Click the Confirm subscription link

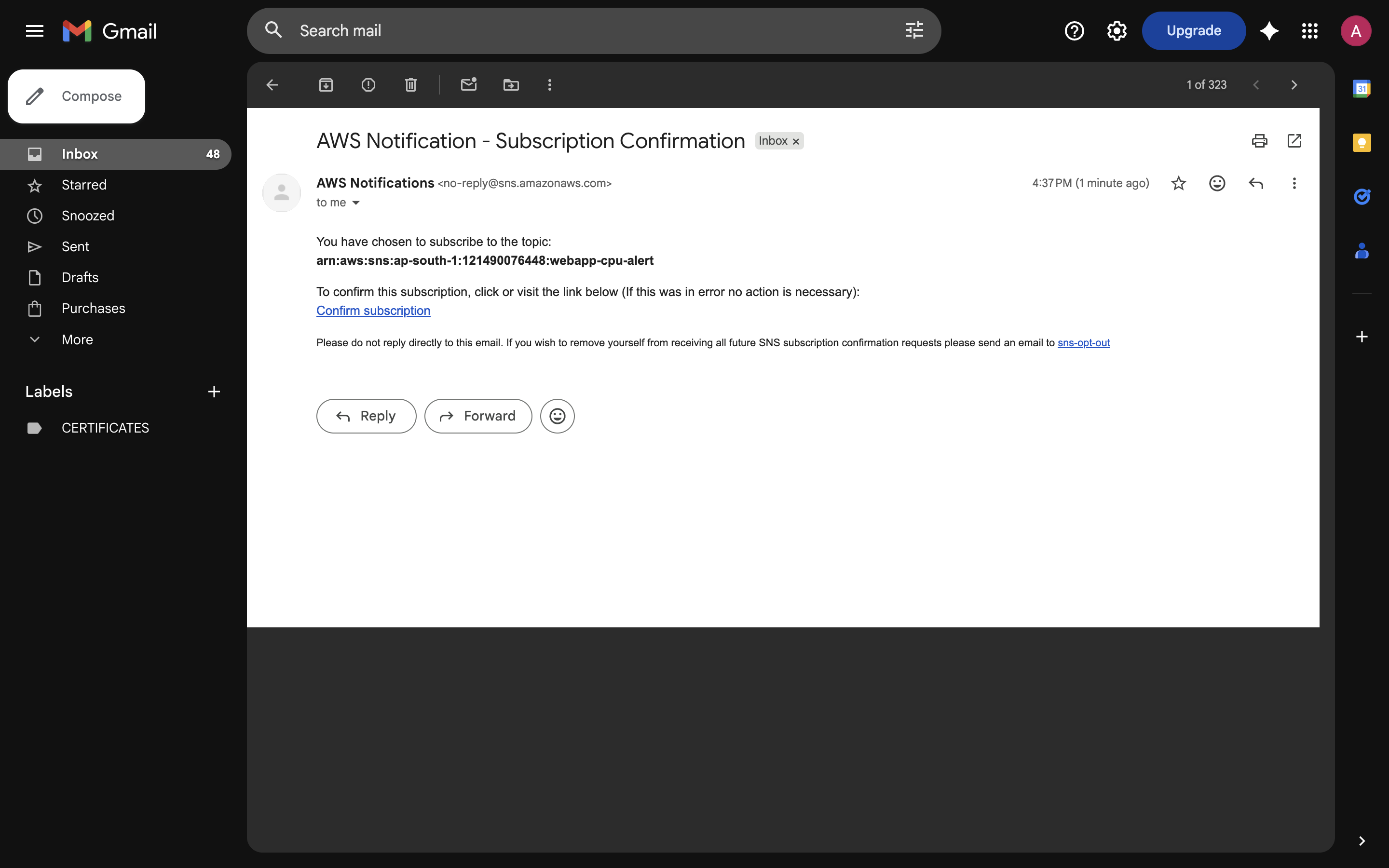(373, 310)
